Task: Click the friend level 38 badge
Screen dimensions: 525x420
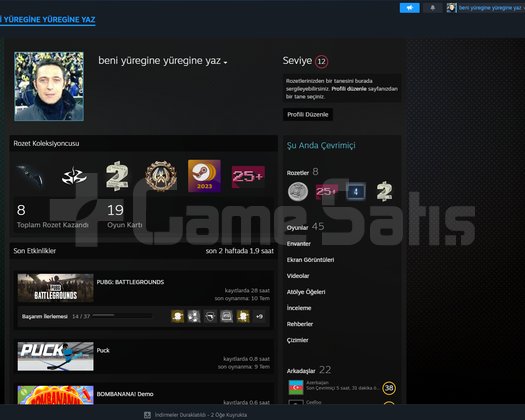Action: (389, 388)
